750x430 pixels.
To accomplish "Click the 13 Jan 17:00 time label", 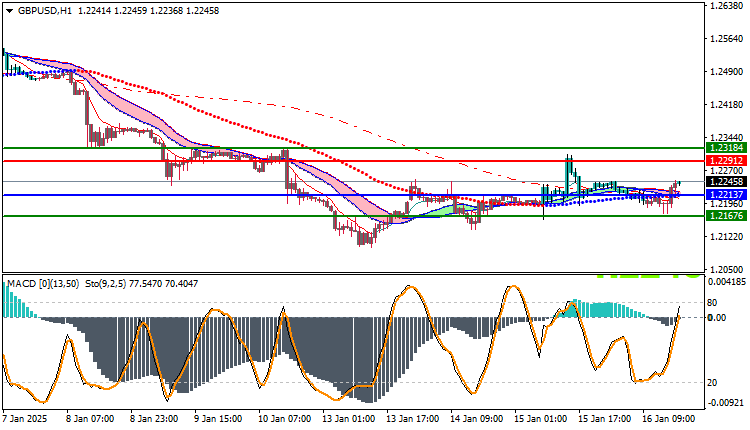I will (x=412, y=419).
